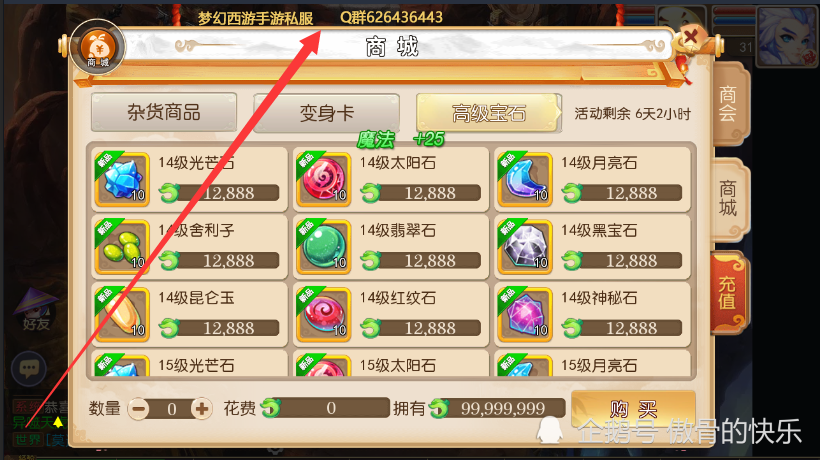
Task: Select the 14级光芒石 blue crystal icon
Action: (122, 179)
